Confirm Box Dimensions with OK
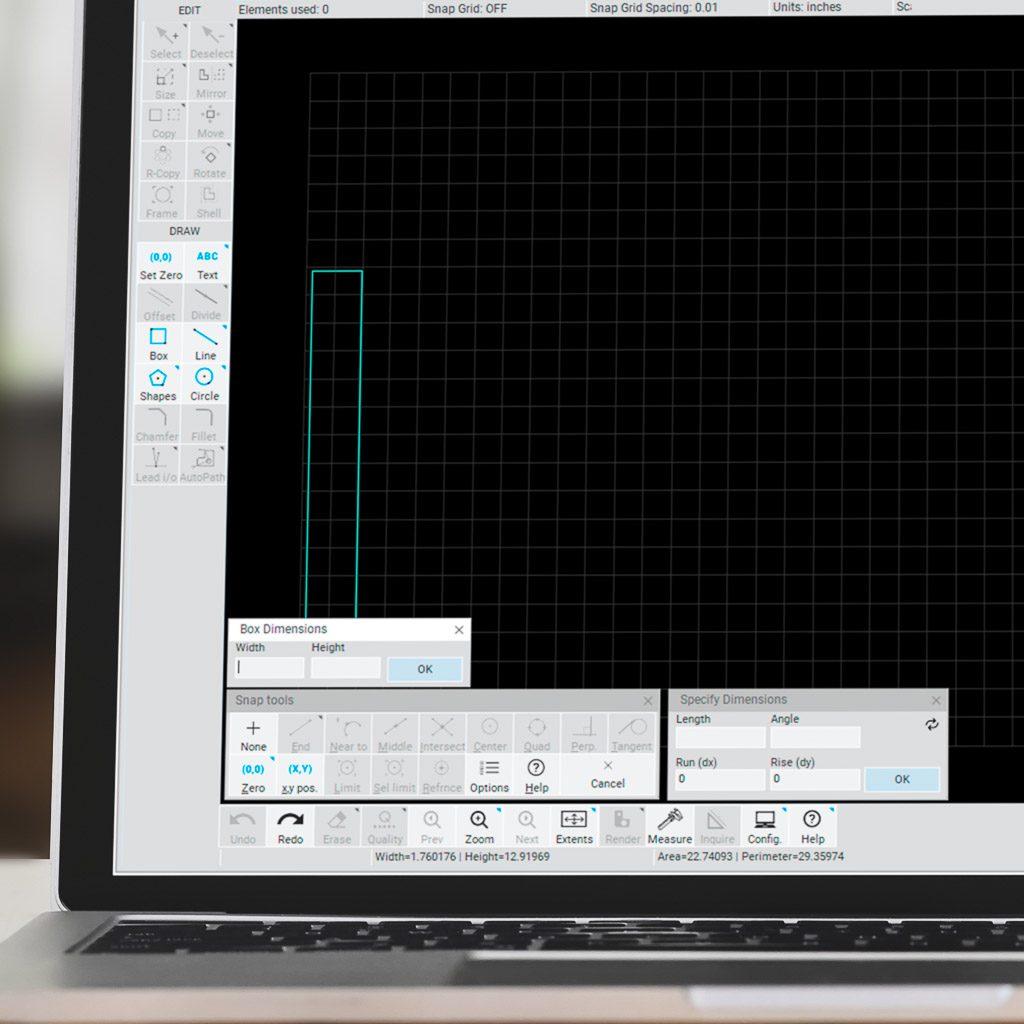The width and height of the screenshot is (1024, 1024). pyautogui.click(x=424, y=669)
